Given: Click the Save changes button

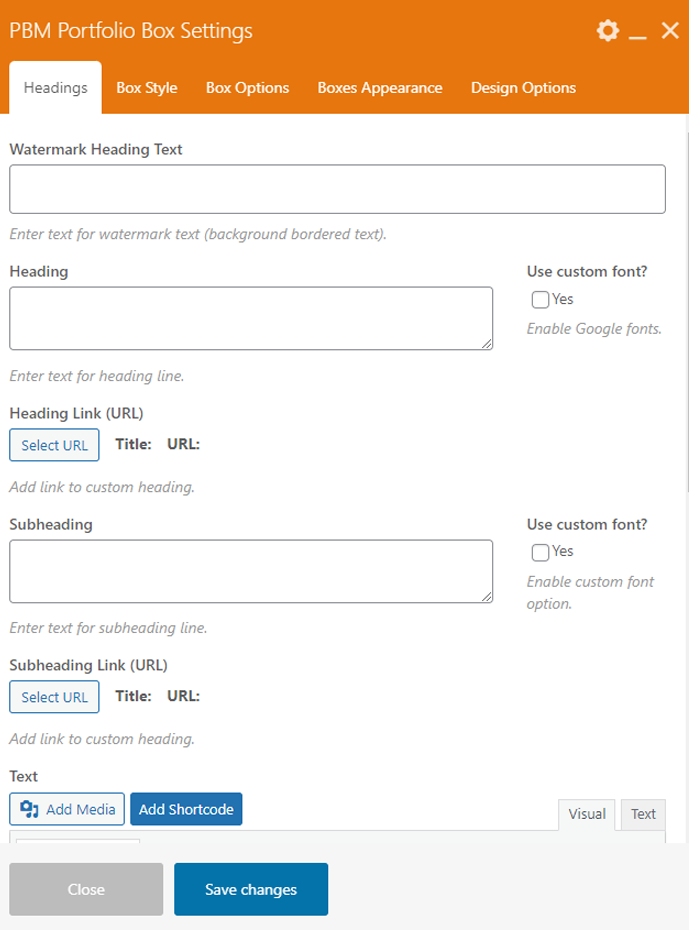Looking at the screenshot, I should tap(251, 889).
